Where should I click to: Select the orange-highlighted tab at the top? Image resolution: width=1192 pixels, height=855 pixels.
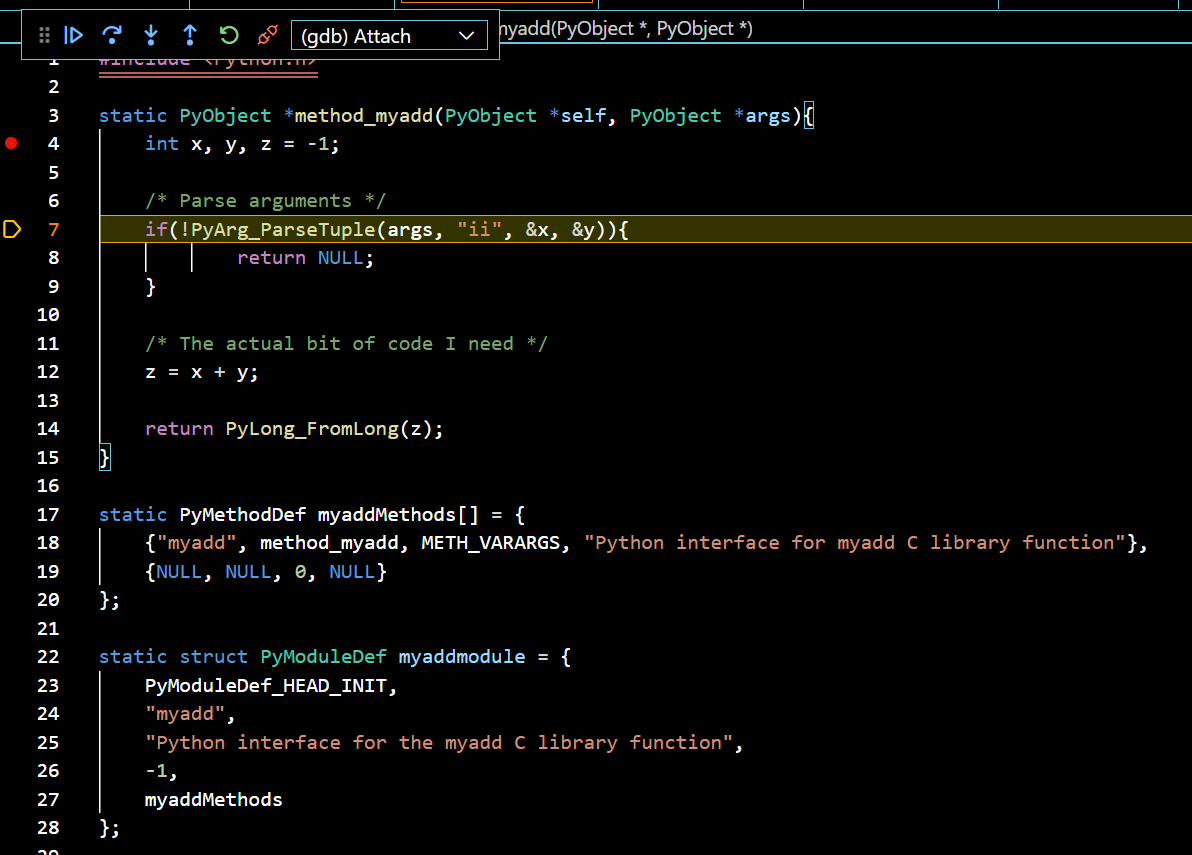tap(495, 4)
